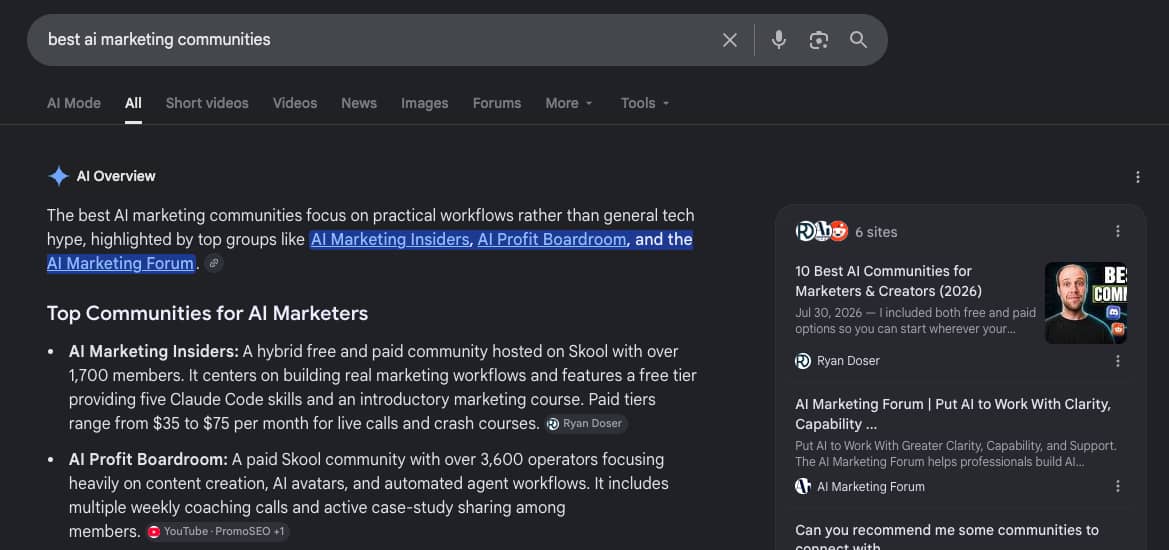
Task: Switch to AI Mode tab
Action: click(74, 103)
